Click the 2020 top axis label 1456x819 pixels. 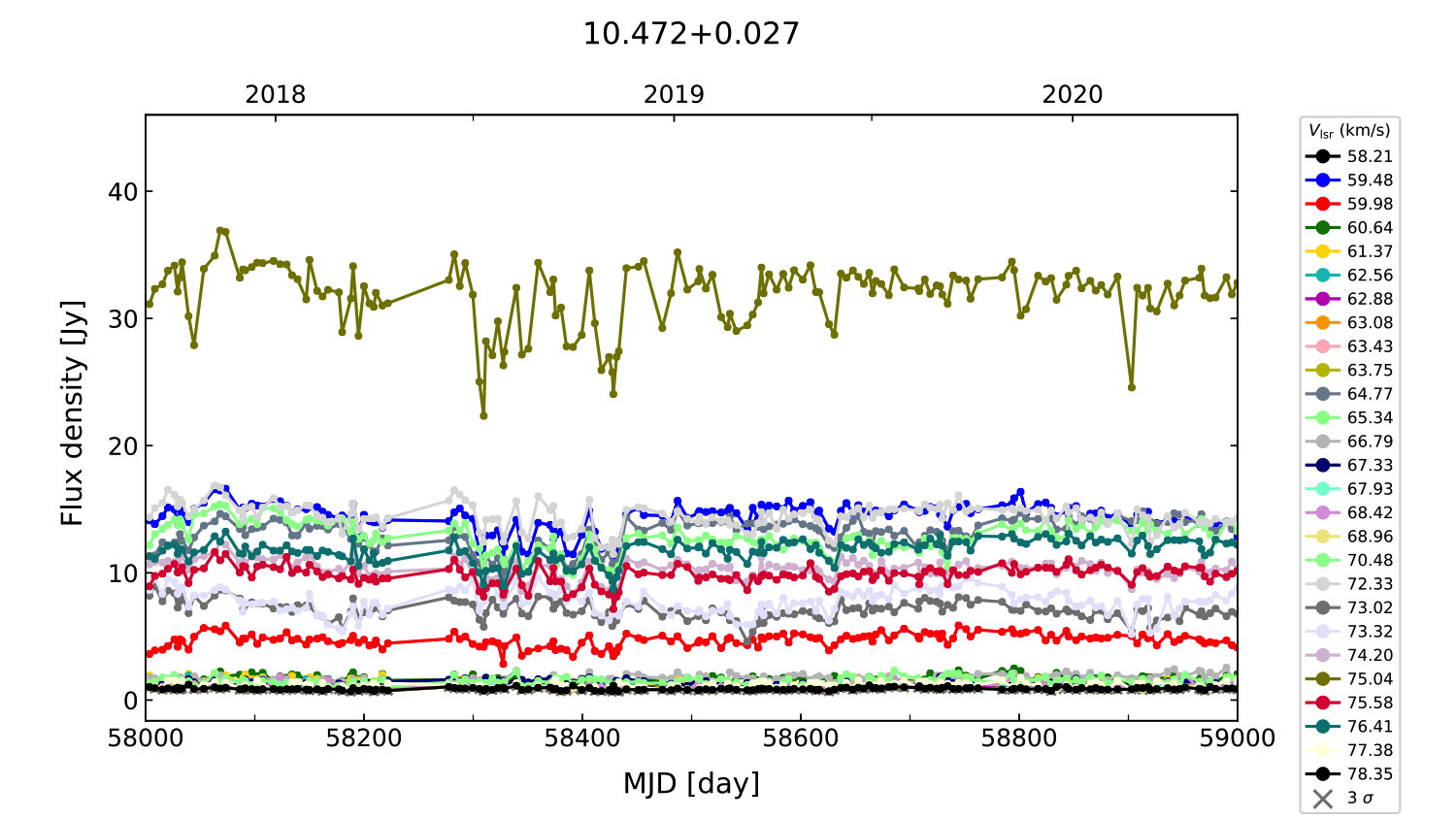1072,95
